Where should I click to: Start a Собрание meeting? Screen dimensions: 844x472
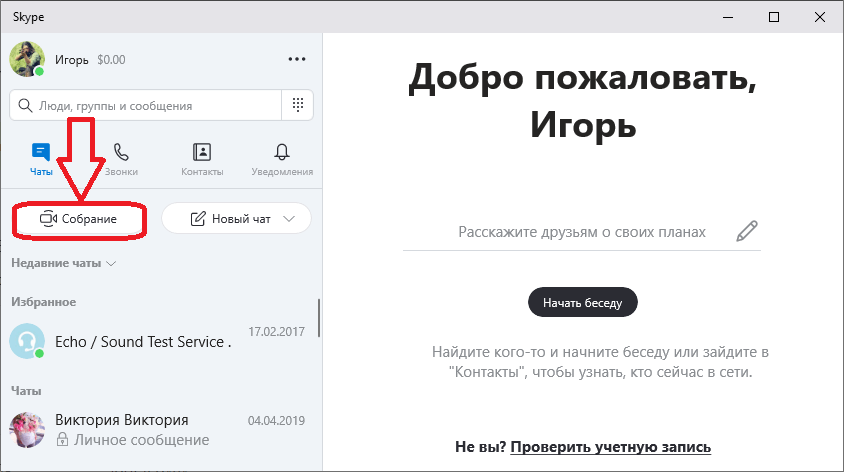coord(78,218)
